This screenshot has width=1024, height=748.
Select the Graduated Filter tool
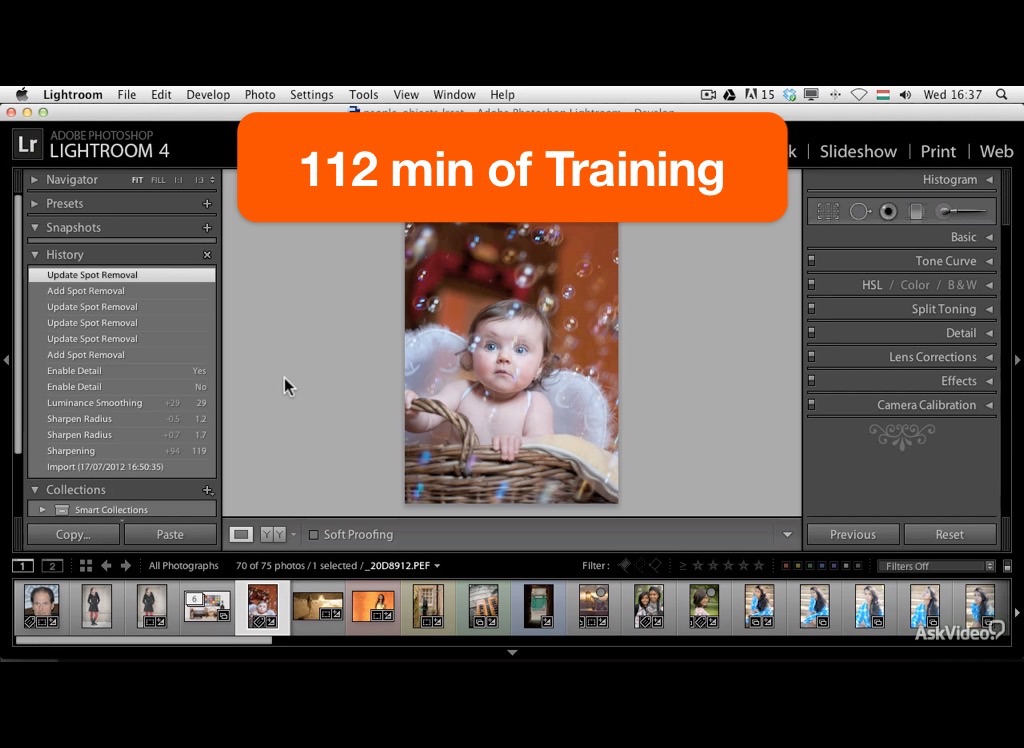click(x=916, y=211)
